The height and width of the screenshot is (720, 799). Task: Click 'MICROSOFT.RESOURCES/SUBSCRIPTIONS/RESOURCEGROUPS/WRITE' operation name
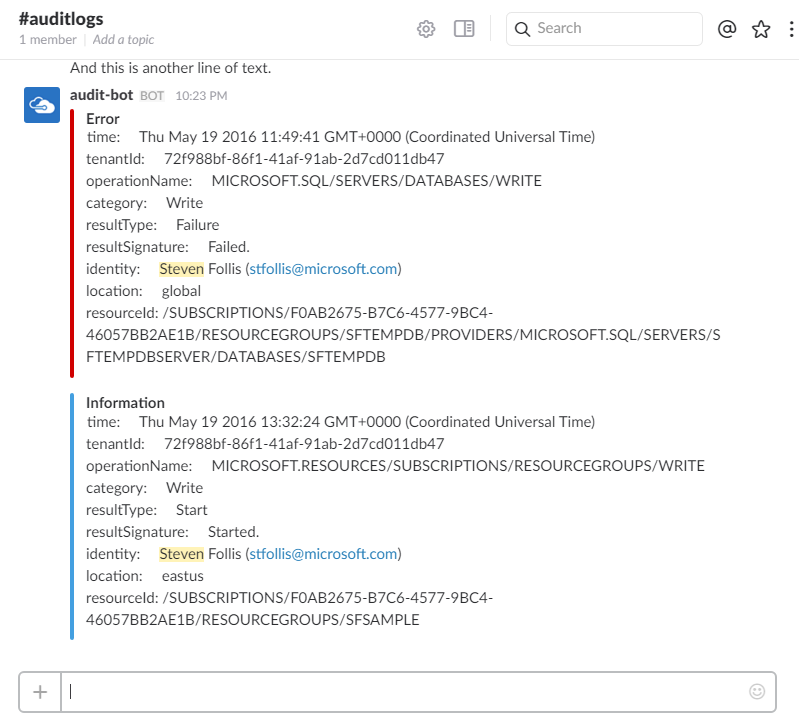[x=458, y=466]
